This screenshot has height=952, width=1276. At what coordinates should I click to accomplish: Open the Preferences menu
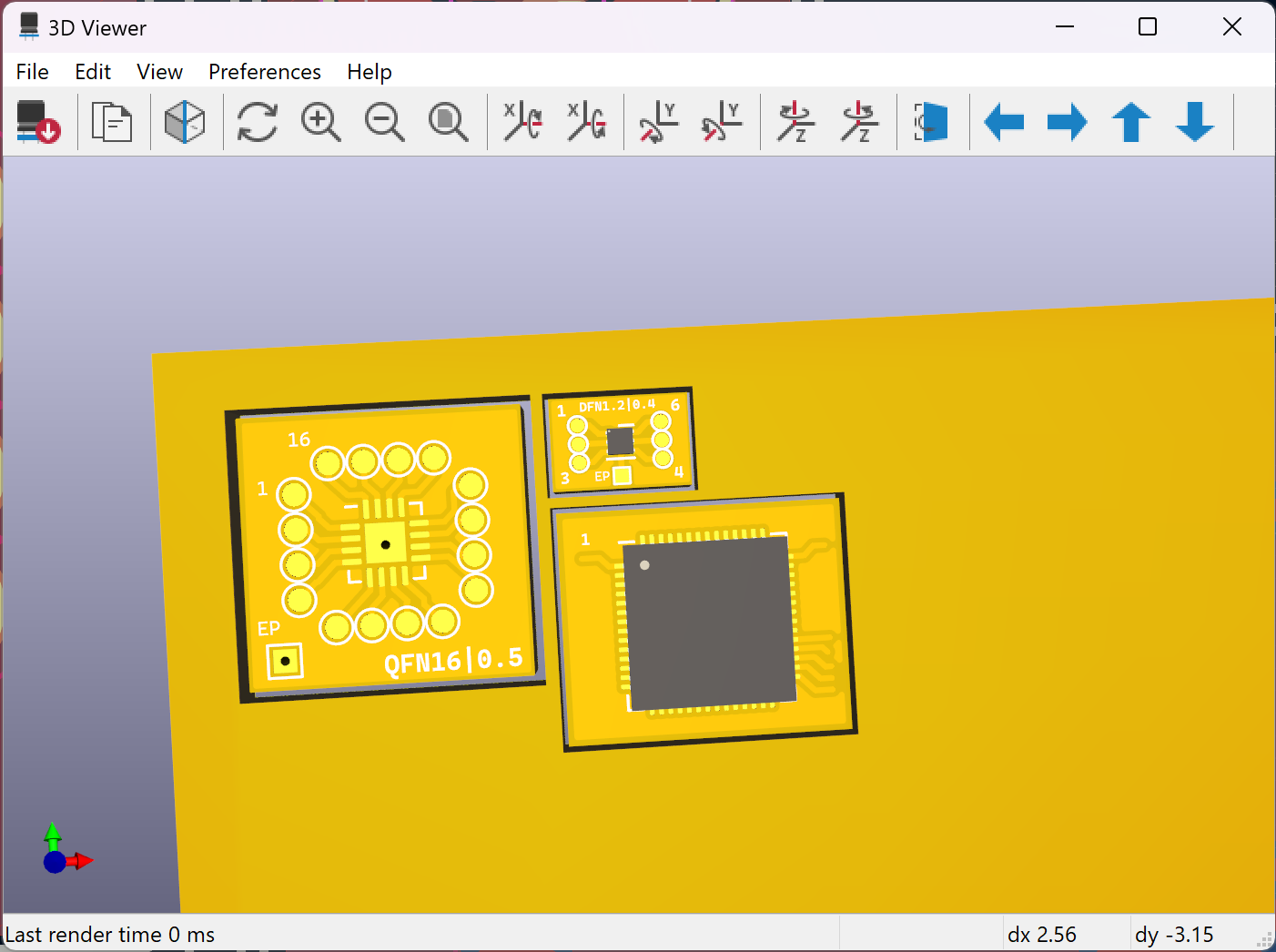tap(265, 72)
